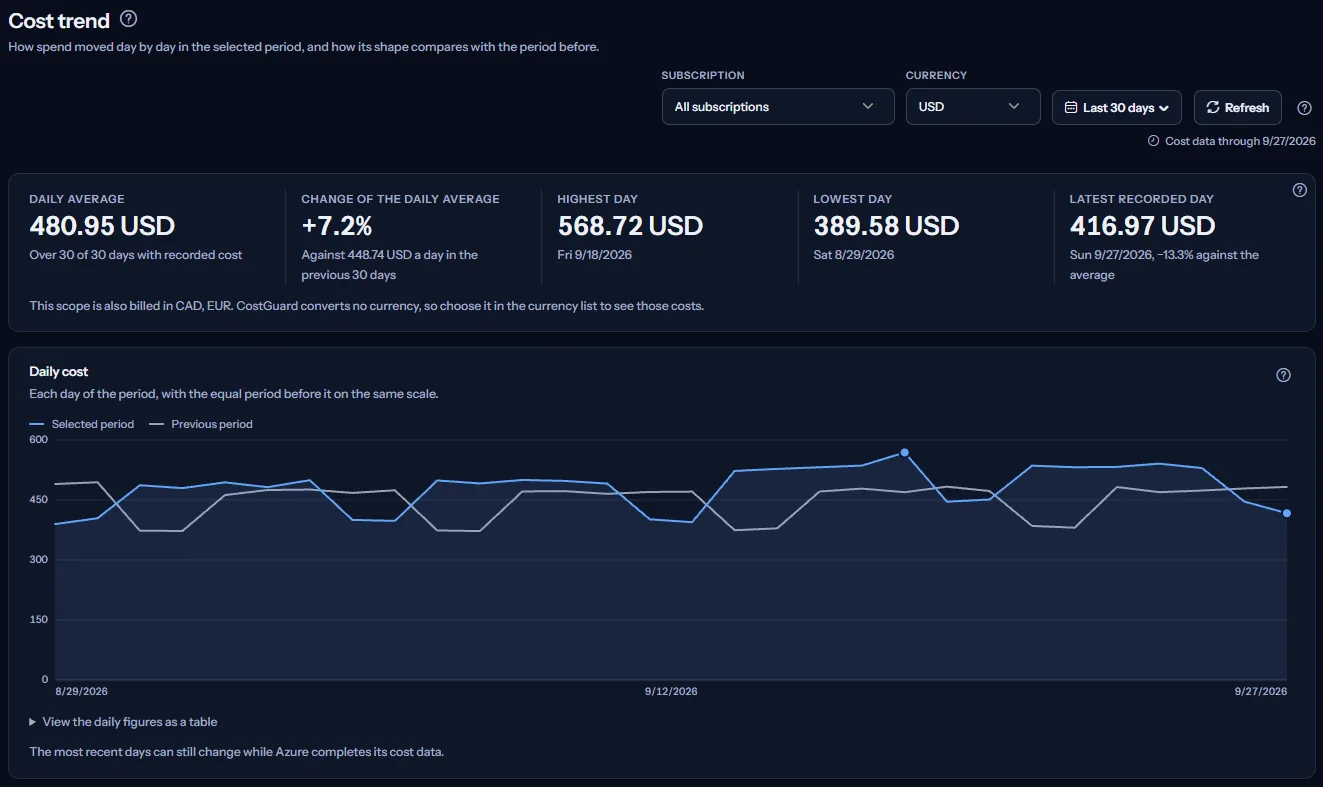
Task: Open the All subscriptions dropdown
Action: (x=778, y=107)
